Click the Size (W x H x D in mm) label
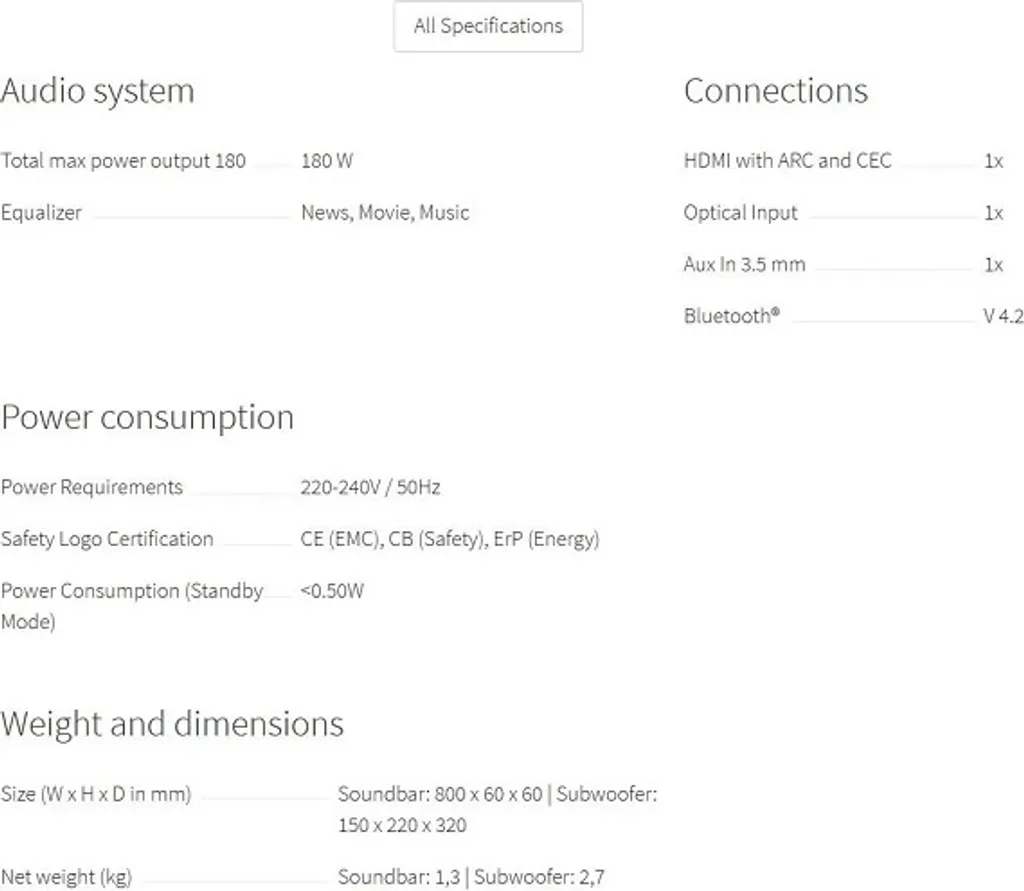The height and width of the screenshot is (891, 1024). pyautogui.click(x=96, y=795)
